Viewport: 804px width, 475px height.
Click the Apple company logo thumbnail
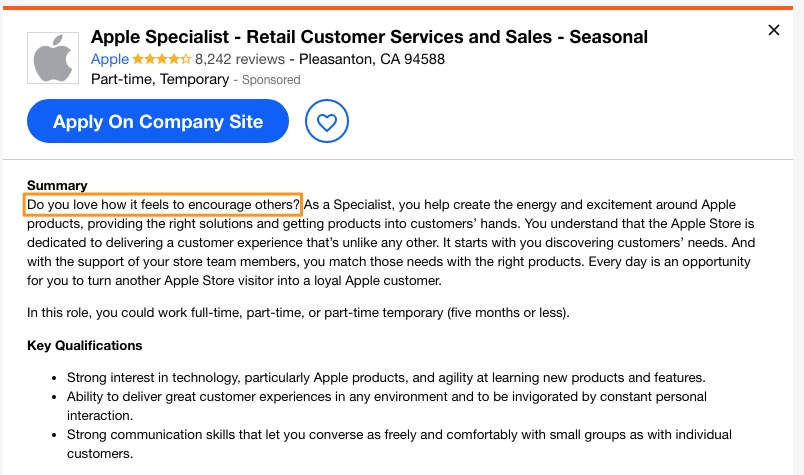[x=53, y=58]
